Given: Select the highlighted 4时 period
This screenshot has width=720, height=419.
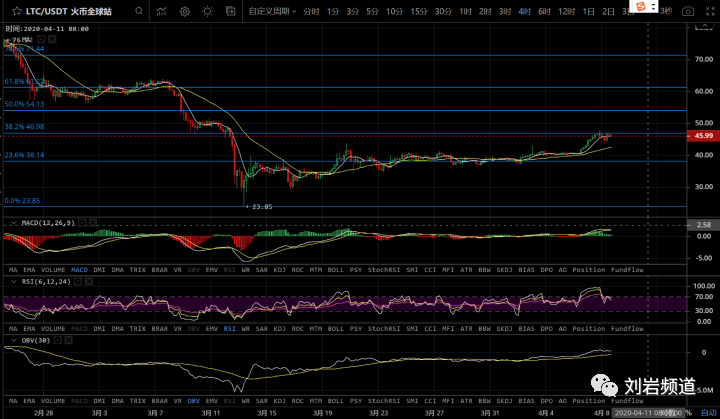Looking at the screenshot, I should 524,11.
